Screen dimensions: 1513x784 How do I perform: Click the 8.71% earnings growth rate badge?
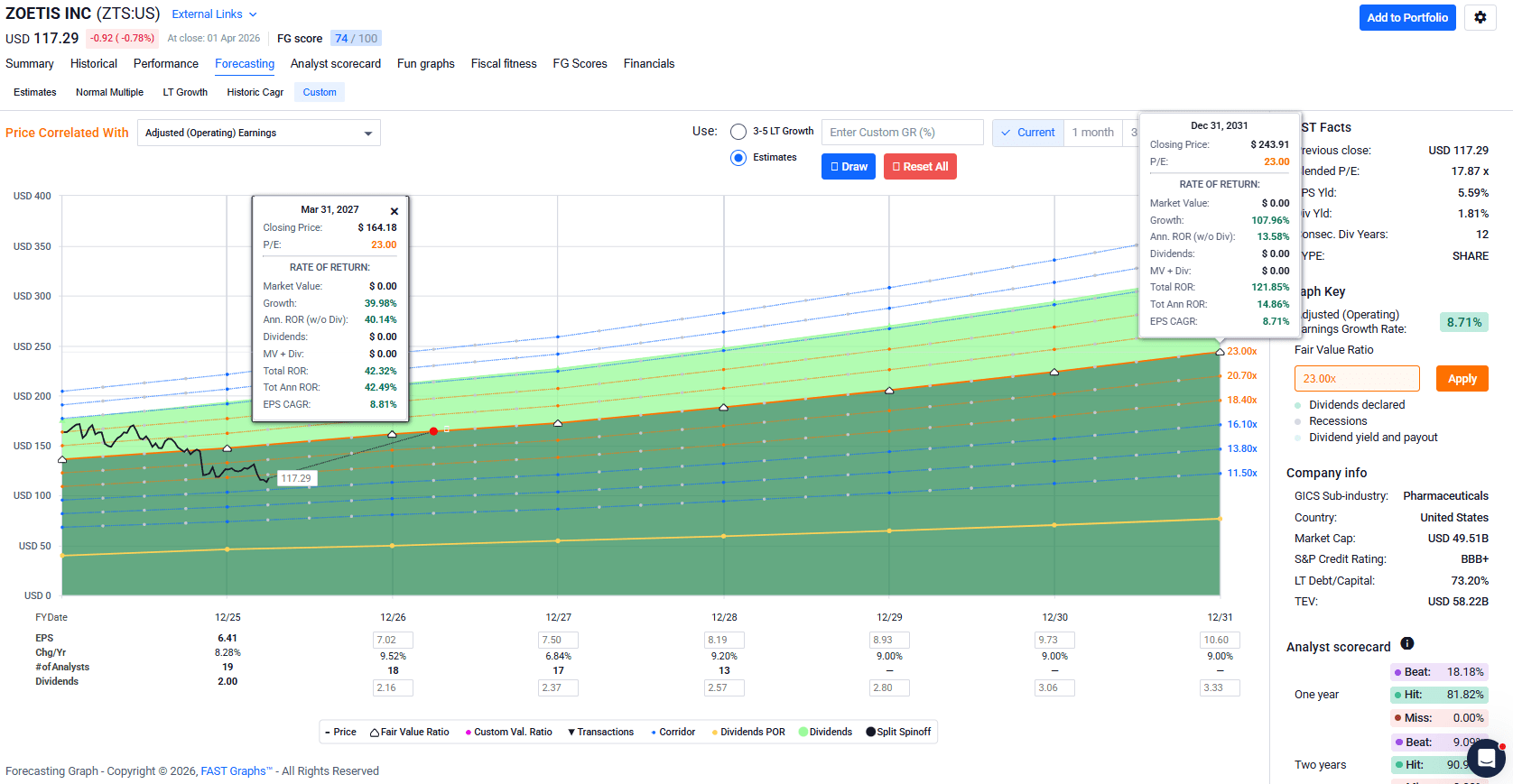1463,322
